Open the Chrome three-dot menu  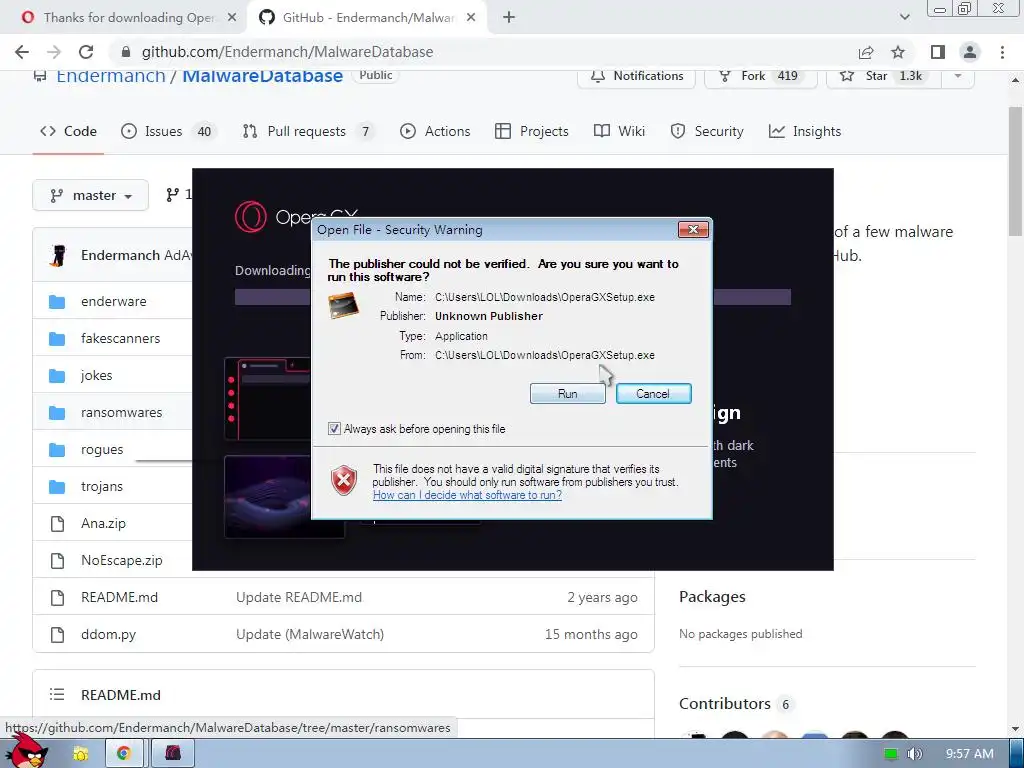point(1002,52)
